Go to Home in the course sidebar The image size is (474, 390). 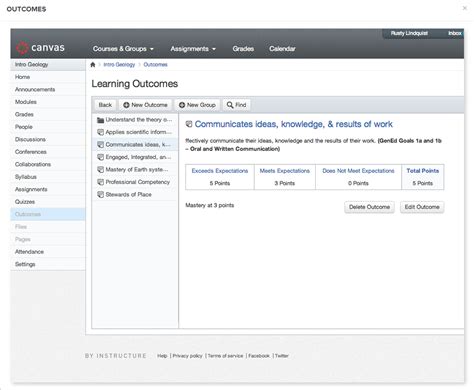pos(48,77)
